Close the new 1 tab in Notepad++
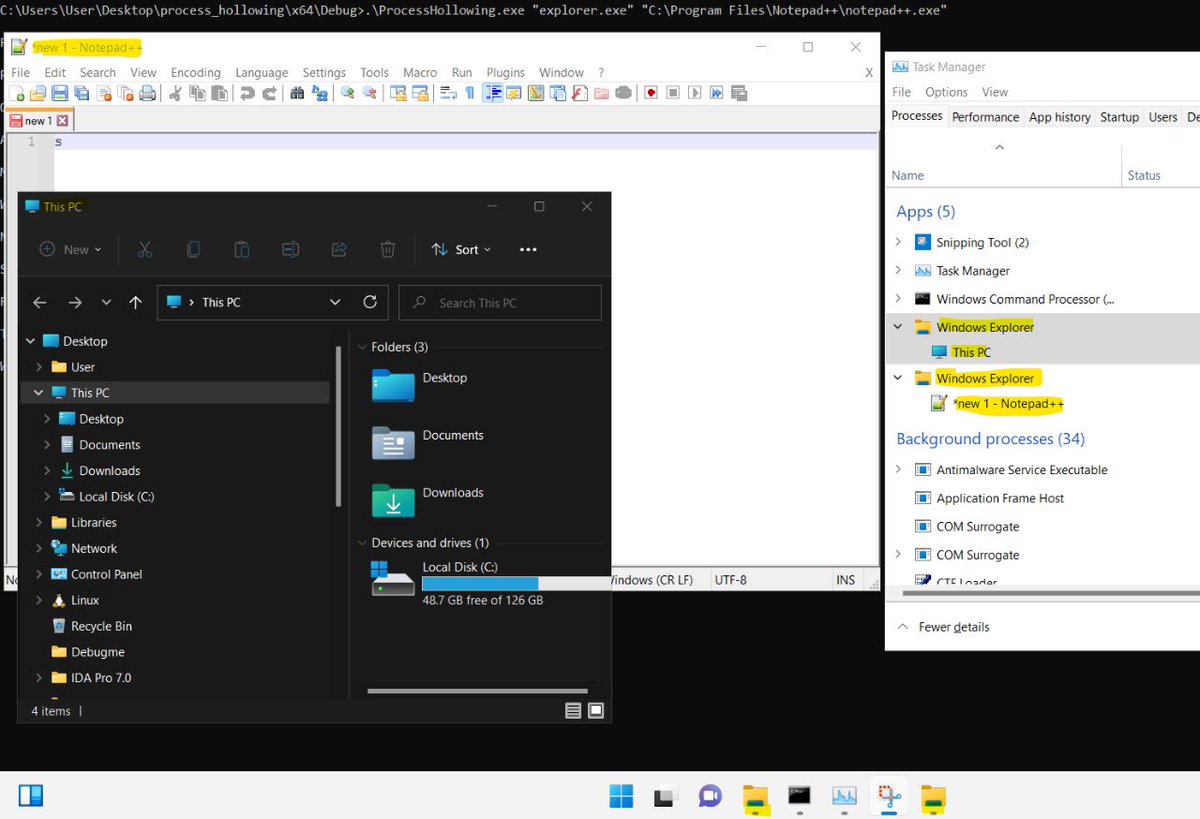 (x=62, y=121)
